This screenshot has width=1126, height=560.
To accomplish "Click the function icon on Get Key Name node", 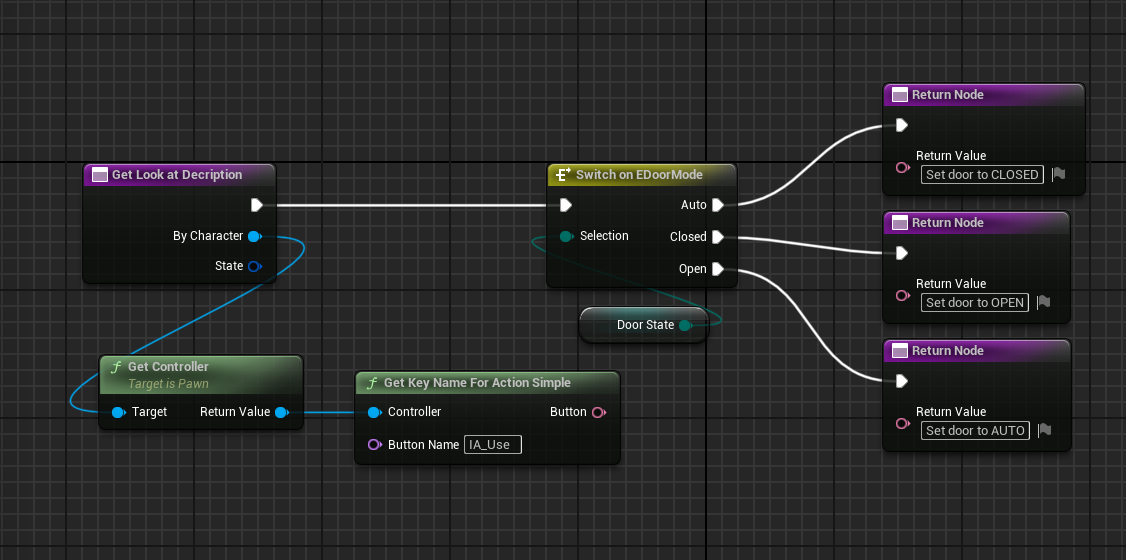I will 371,383.
